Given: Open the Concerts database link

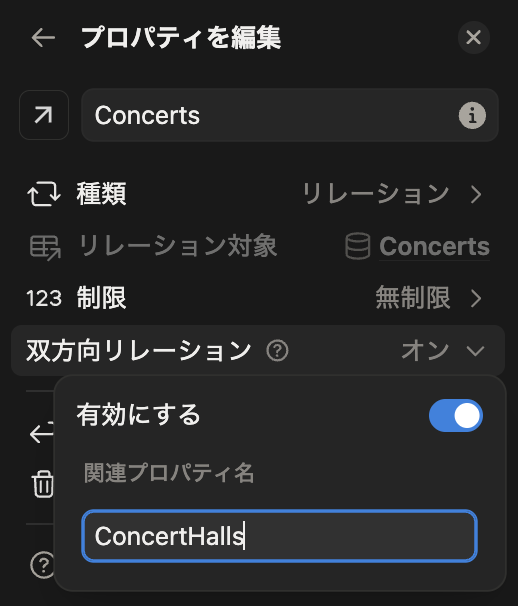Looking at the screenshot, I should coord(434,246).
